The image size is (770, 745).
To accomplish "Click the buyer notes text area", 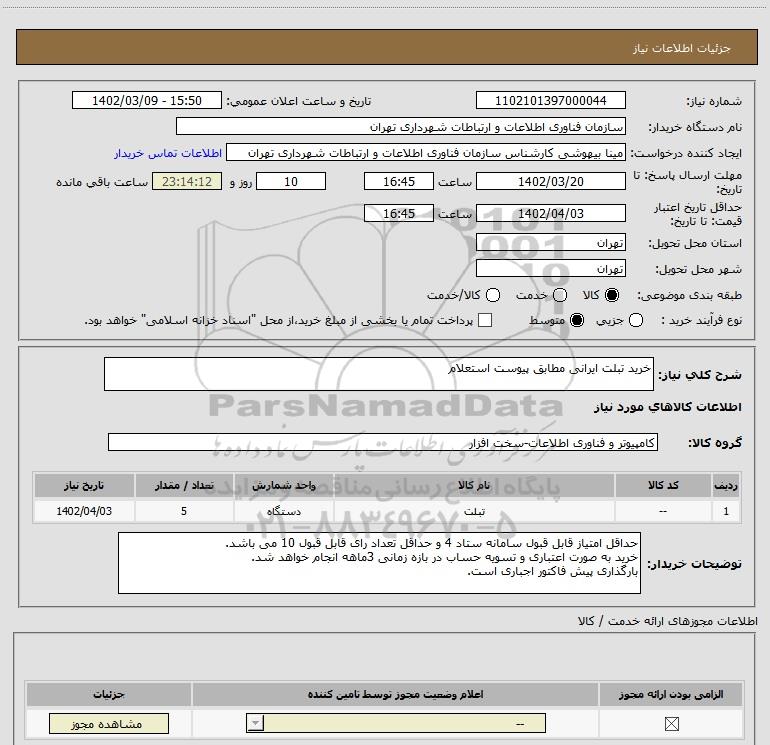I will 379,563.
